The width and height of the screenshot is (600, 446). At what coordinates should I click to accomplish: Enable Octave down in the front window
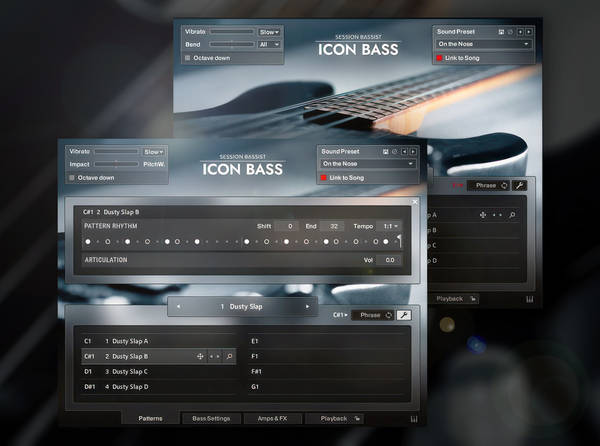pyautogui.click(x=72, y=178)
